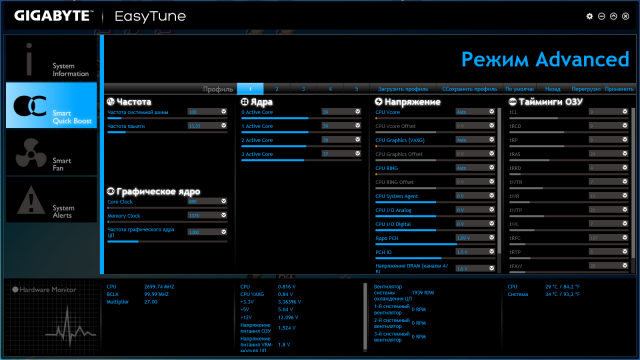Open the Core Clock value dropdown
The height and width of the screenshot is (360, 640).
(224, 201)
